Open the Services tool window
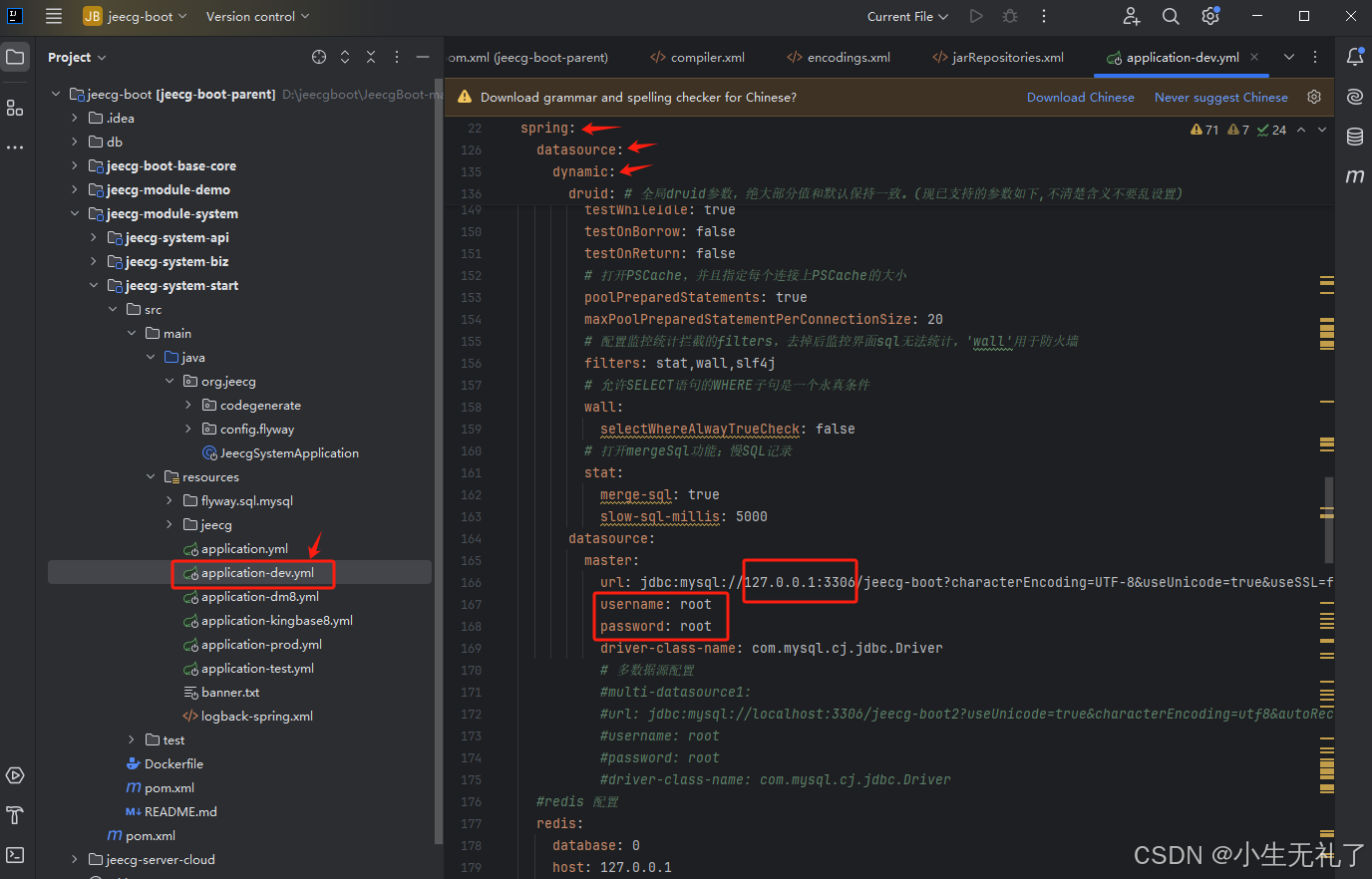The image size is (1372, 879). [x=15, y=775]
